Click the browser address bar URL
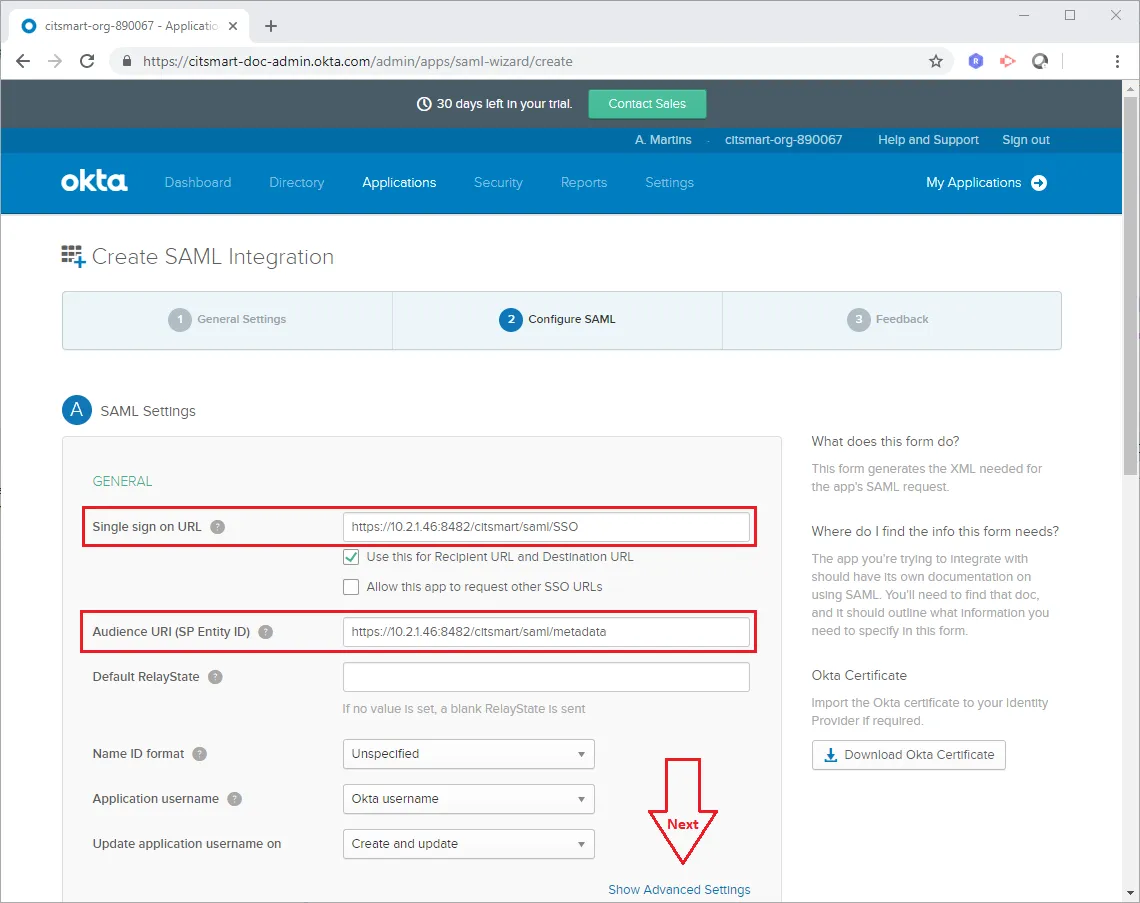 click(358, 62)
